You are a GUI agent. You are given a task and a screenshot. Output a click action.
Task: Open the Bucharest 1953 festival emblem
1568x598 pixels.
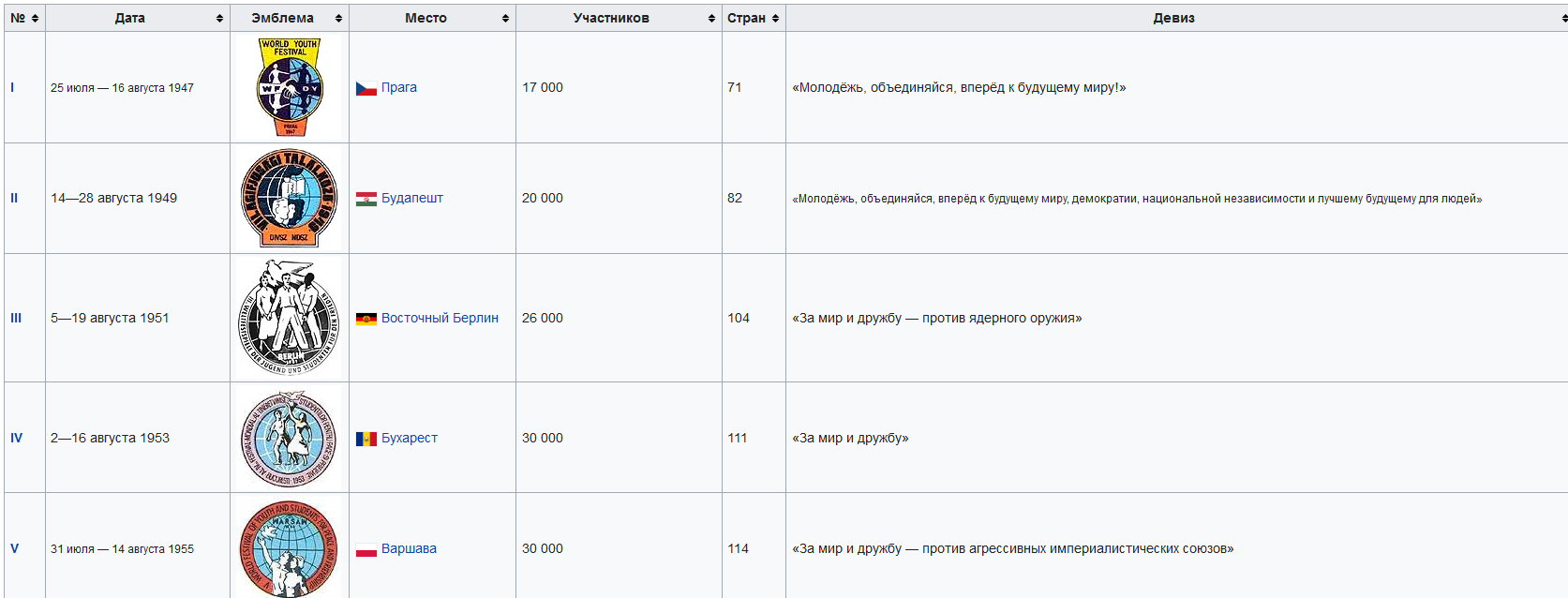(290, 438)
